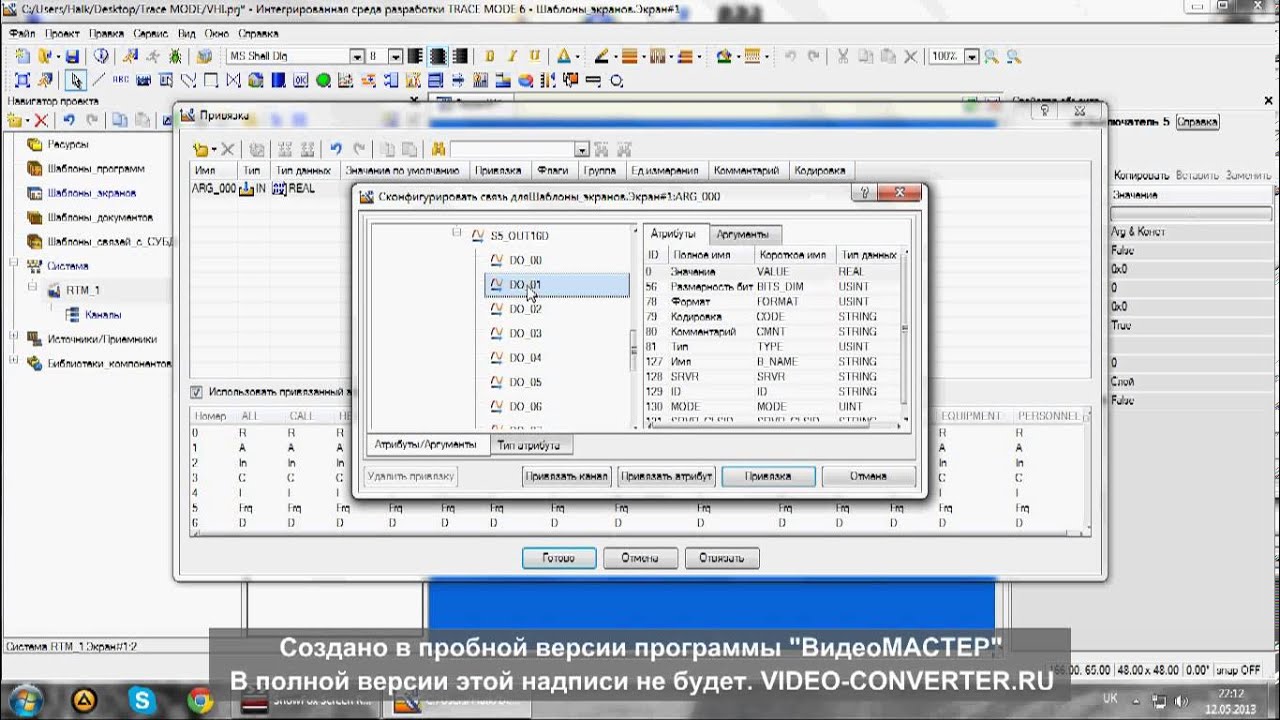Open the font name MS Shell Dlg dropdown
1280x720 pixels.
click(357, 57)
